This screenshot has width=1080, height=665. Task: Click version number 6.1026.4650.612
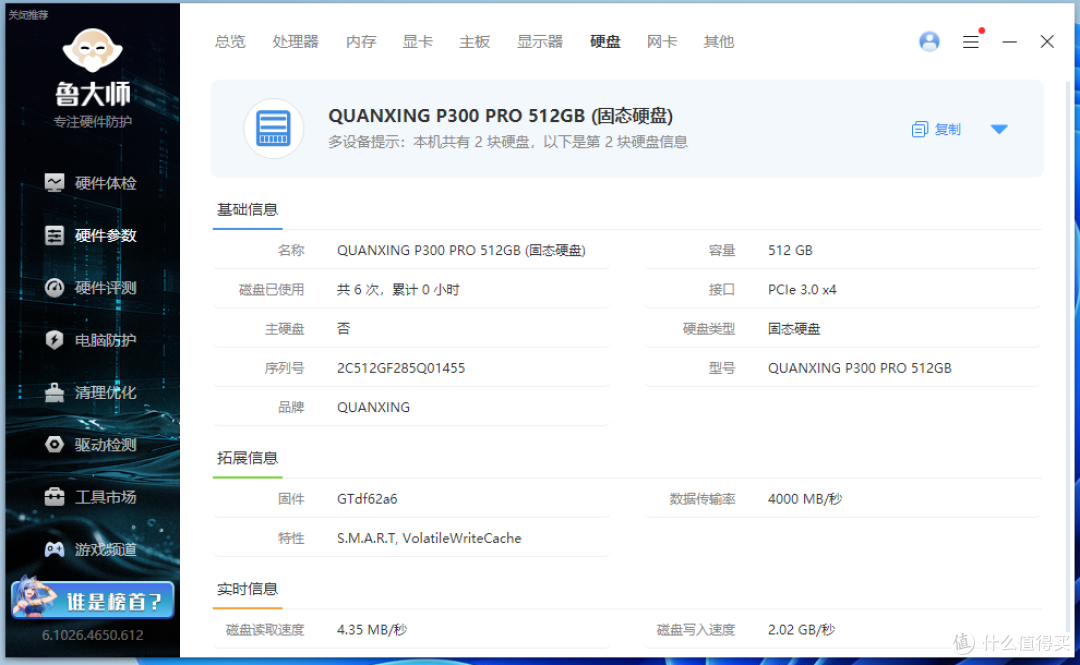tap(92, 635)
